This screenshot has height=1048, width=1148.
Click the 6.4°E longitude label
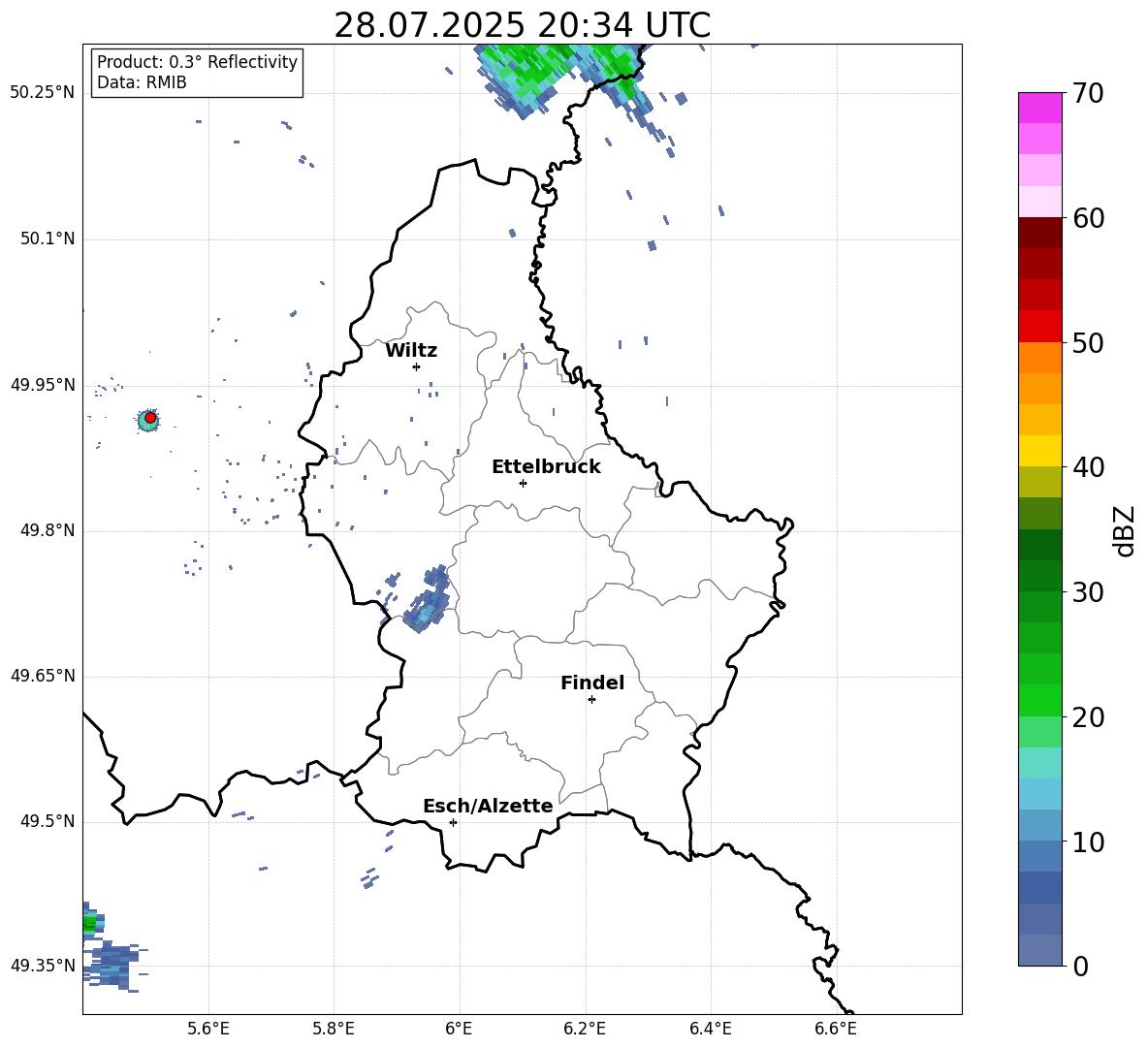710,1029
